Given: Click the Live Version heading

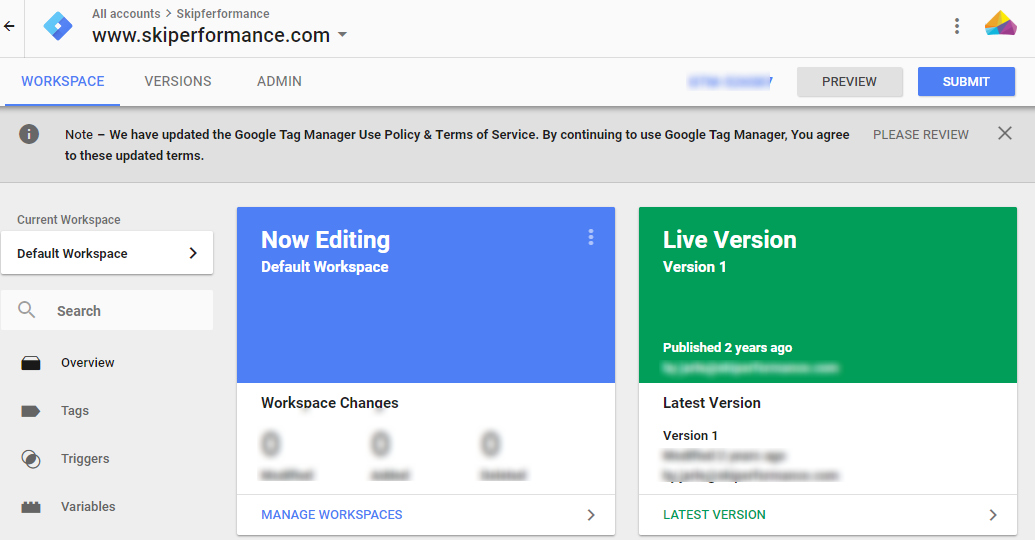Looking at the screenshot, I should pyautogui.click(x=729, y=240).
